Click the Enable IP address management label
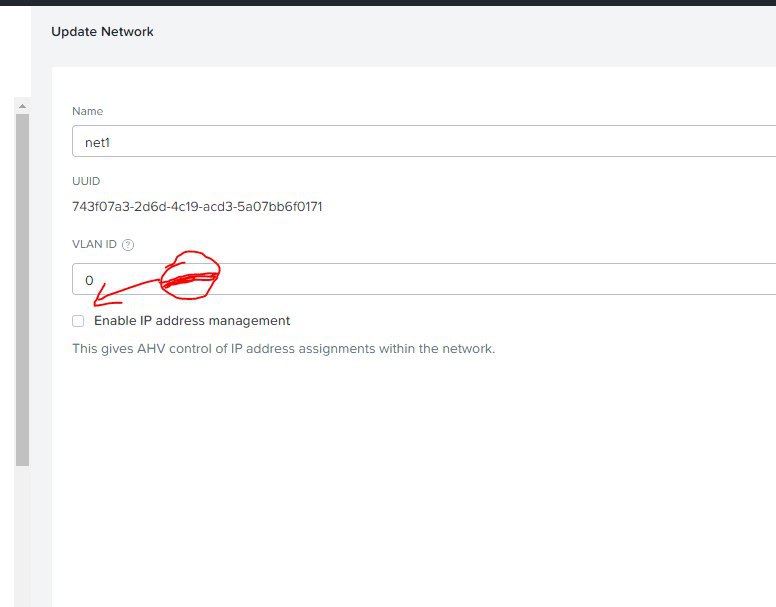 (x=192, y=321)
